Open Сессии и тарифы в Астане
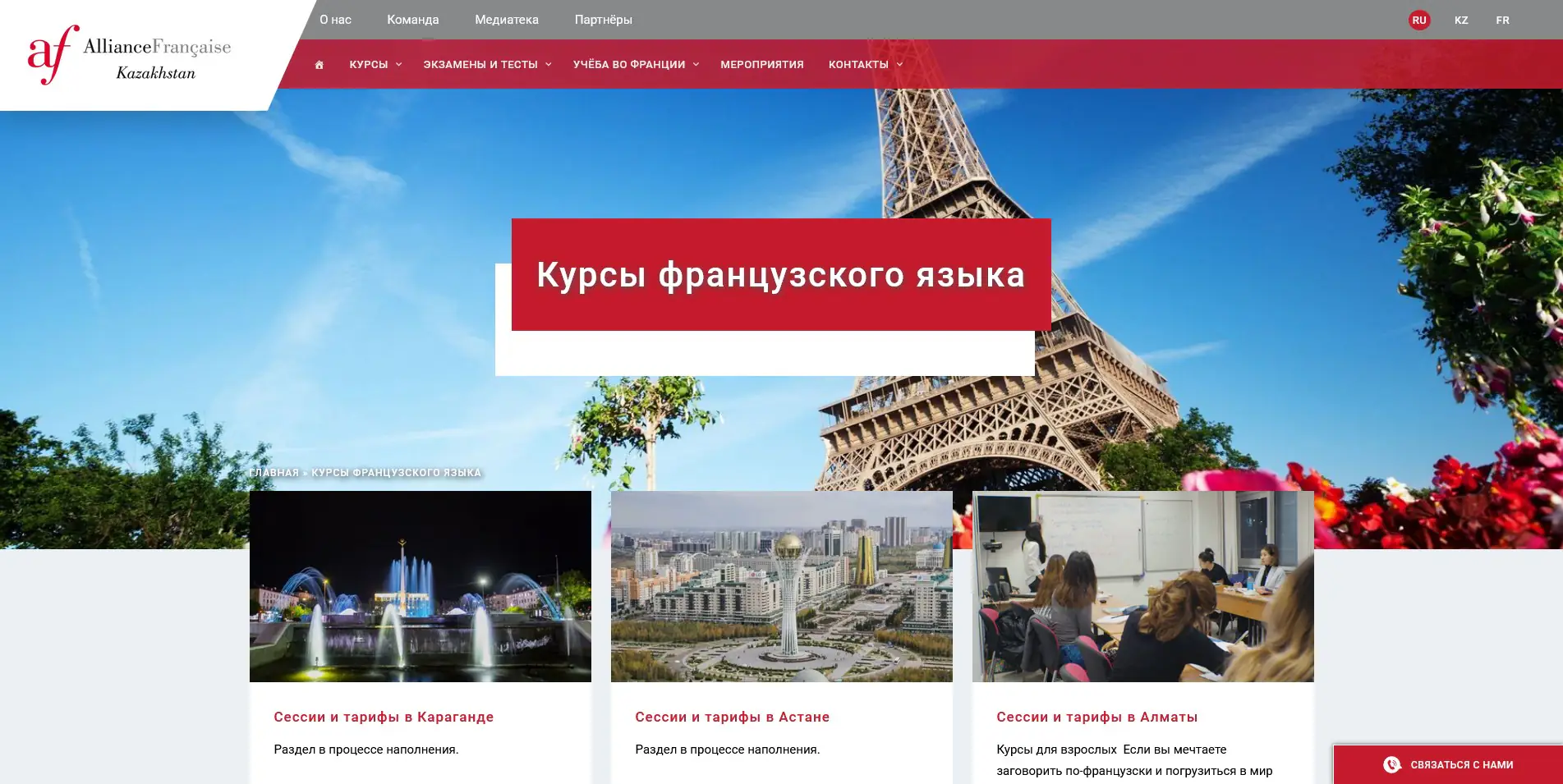Image resolution: width=1563 pixels, height=784 pixels. (732, 717)
